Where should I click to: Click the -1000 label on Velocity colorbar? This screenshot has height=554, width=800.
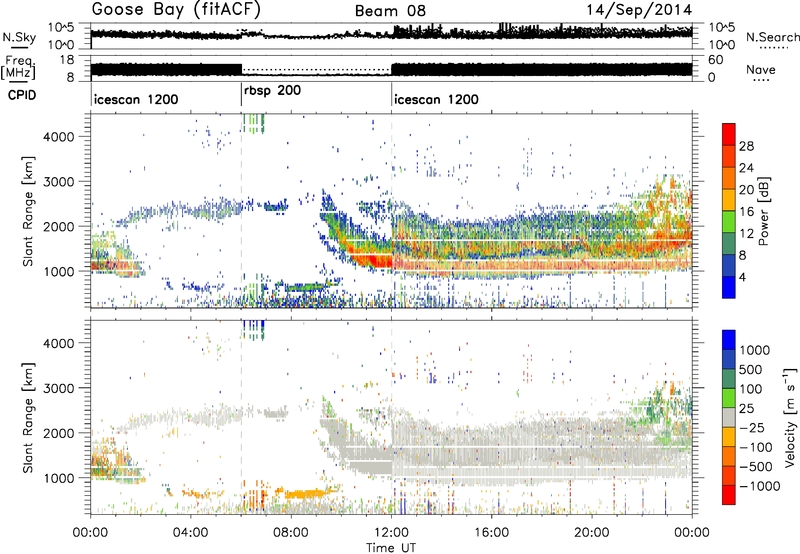coord(759,486)
